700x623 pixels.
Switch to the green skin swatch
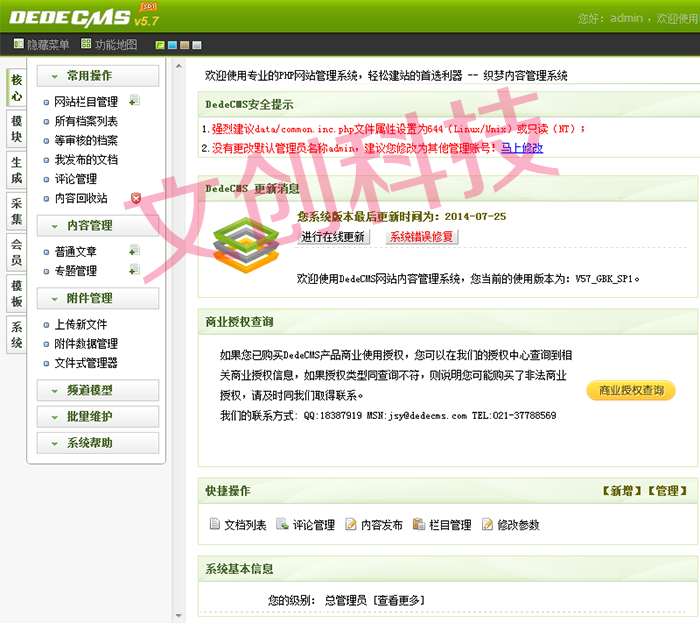click(160, 45)
